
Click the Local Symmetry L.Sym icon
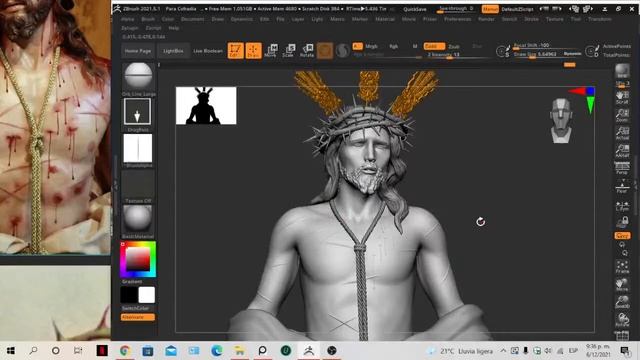click(x=622, y=205)
